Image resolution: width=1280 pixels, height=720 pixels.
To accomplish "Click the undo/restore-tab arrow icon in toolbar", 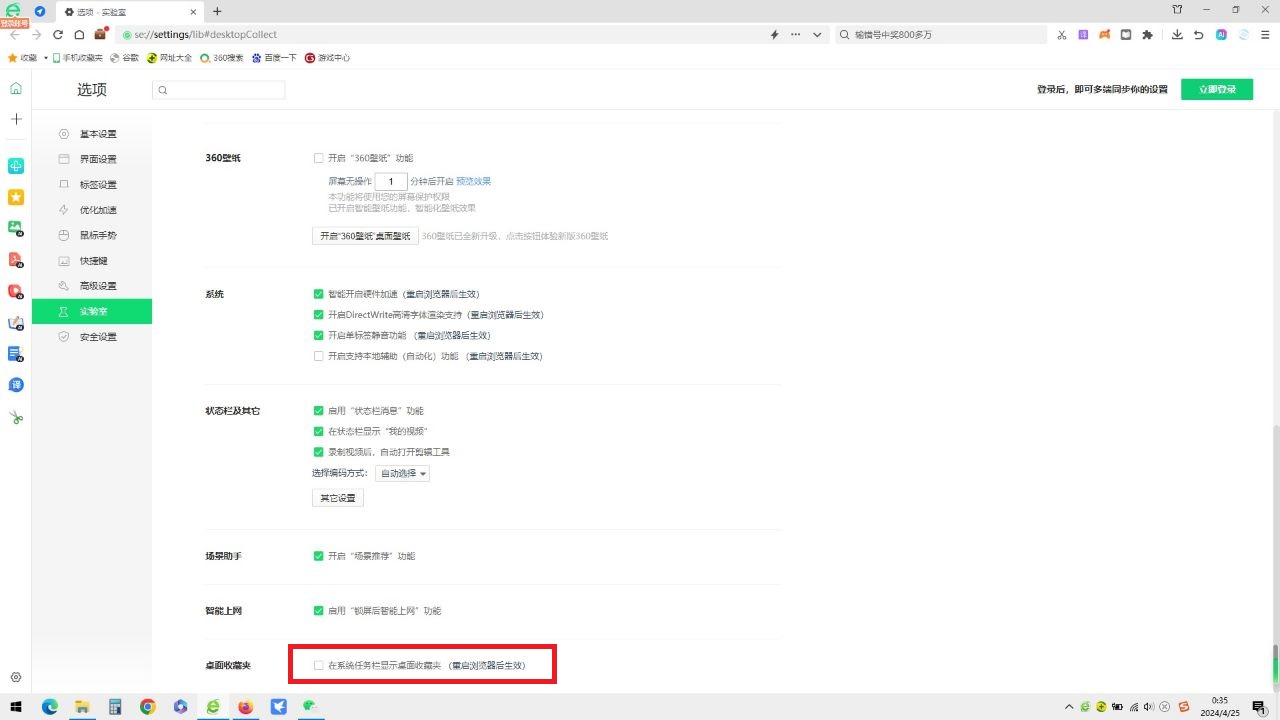I will [1199, 34].
